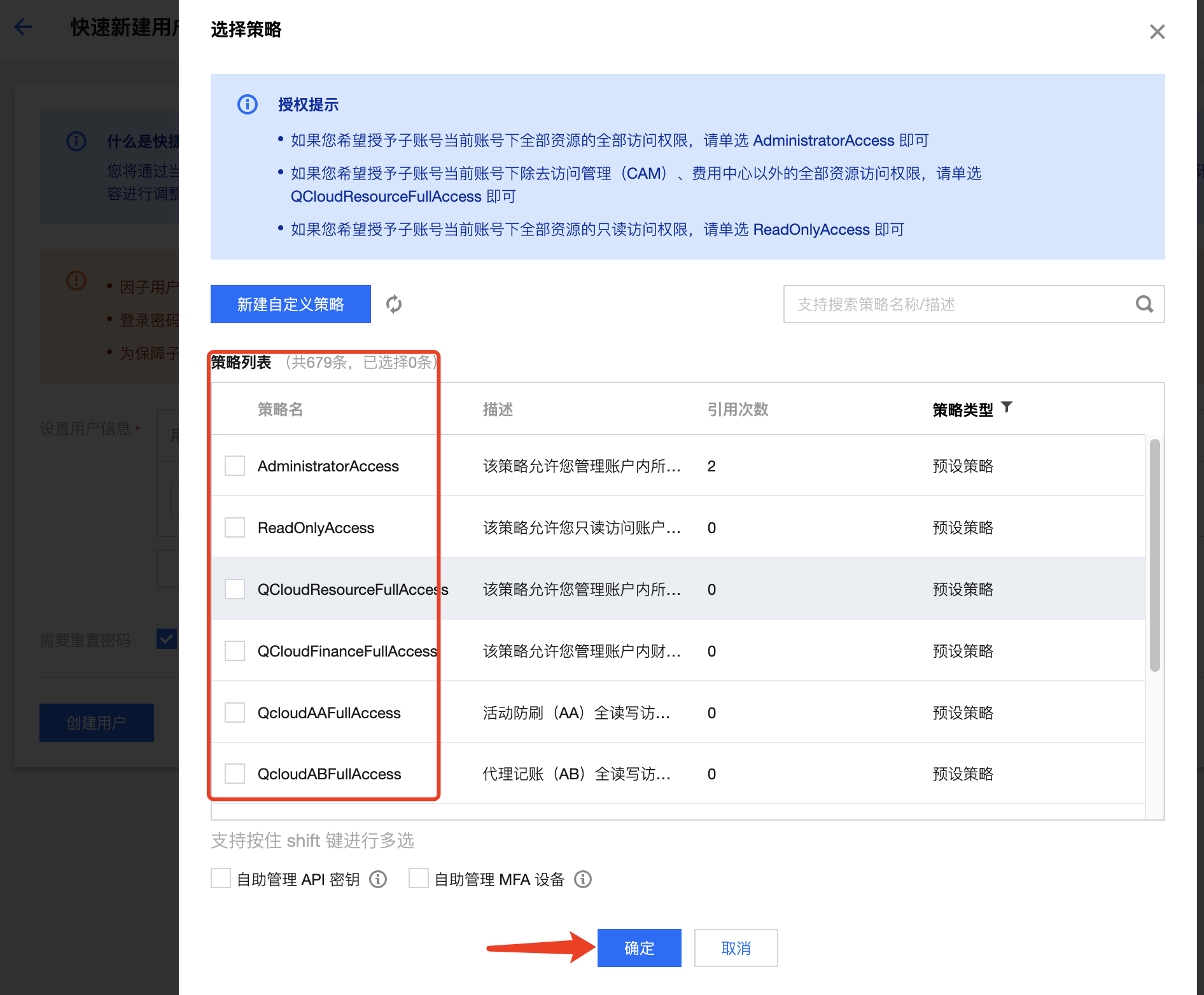
Task: Click the QCloudResourceFullAccess policy name
Action: pyautogui.click(x=353, y=590)
